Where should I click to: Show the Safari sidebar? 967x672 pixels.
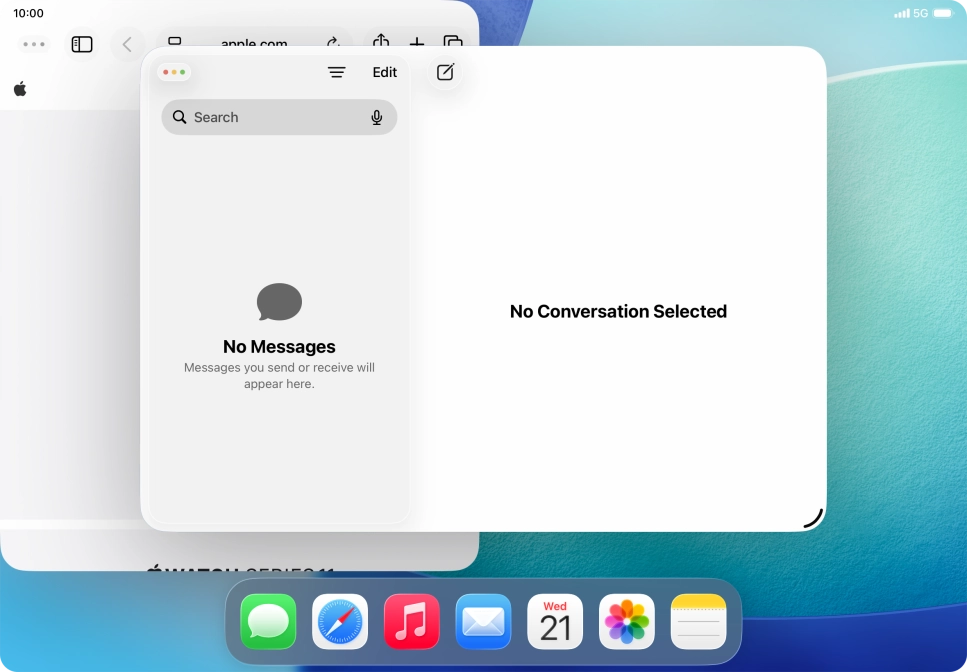81,44
